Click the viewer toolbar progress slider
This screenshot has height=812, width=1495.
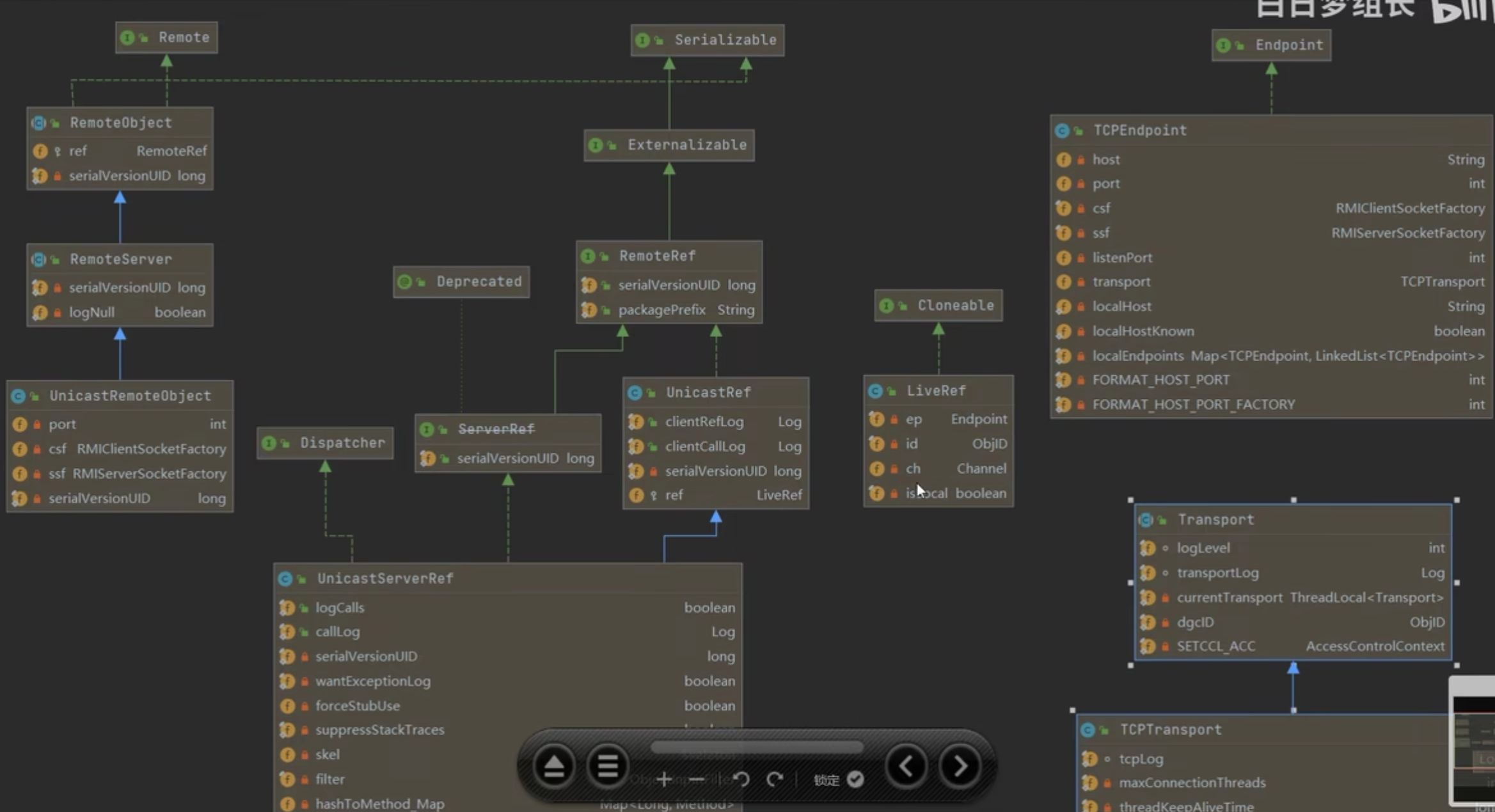[x=757, y=747]
